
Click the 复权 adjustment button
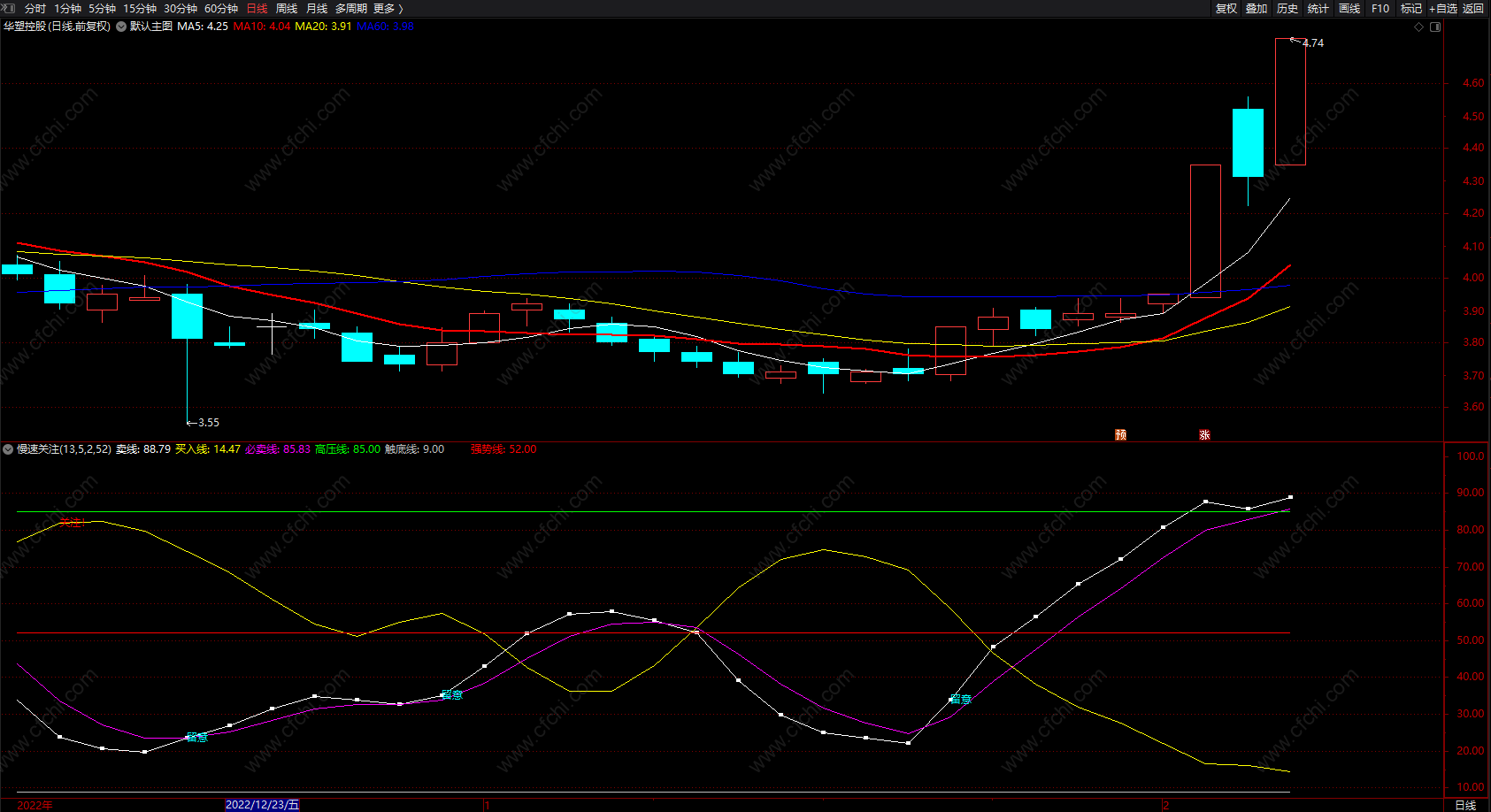(x=1226, y=8)
